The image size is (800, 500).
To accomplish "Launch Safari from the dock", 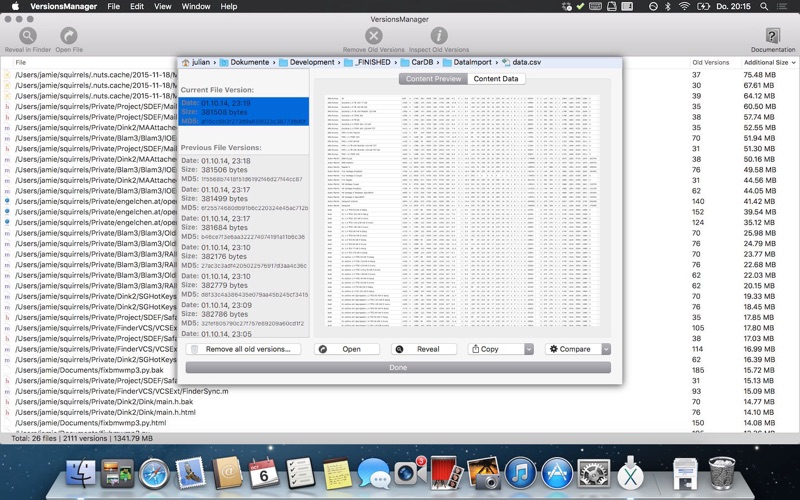I will coord(154,473).
